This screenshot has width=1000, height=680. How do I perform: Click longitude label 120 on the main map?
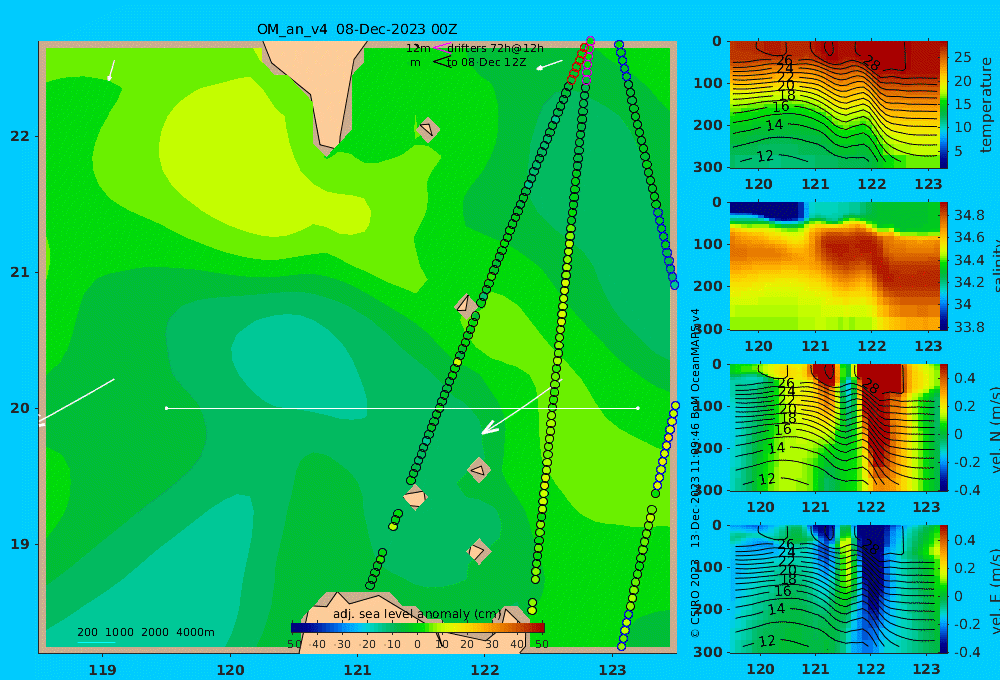[x=230, y=670]
